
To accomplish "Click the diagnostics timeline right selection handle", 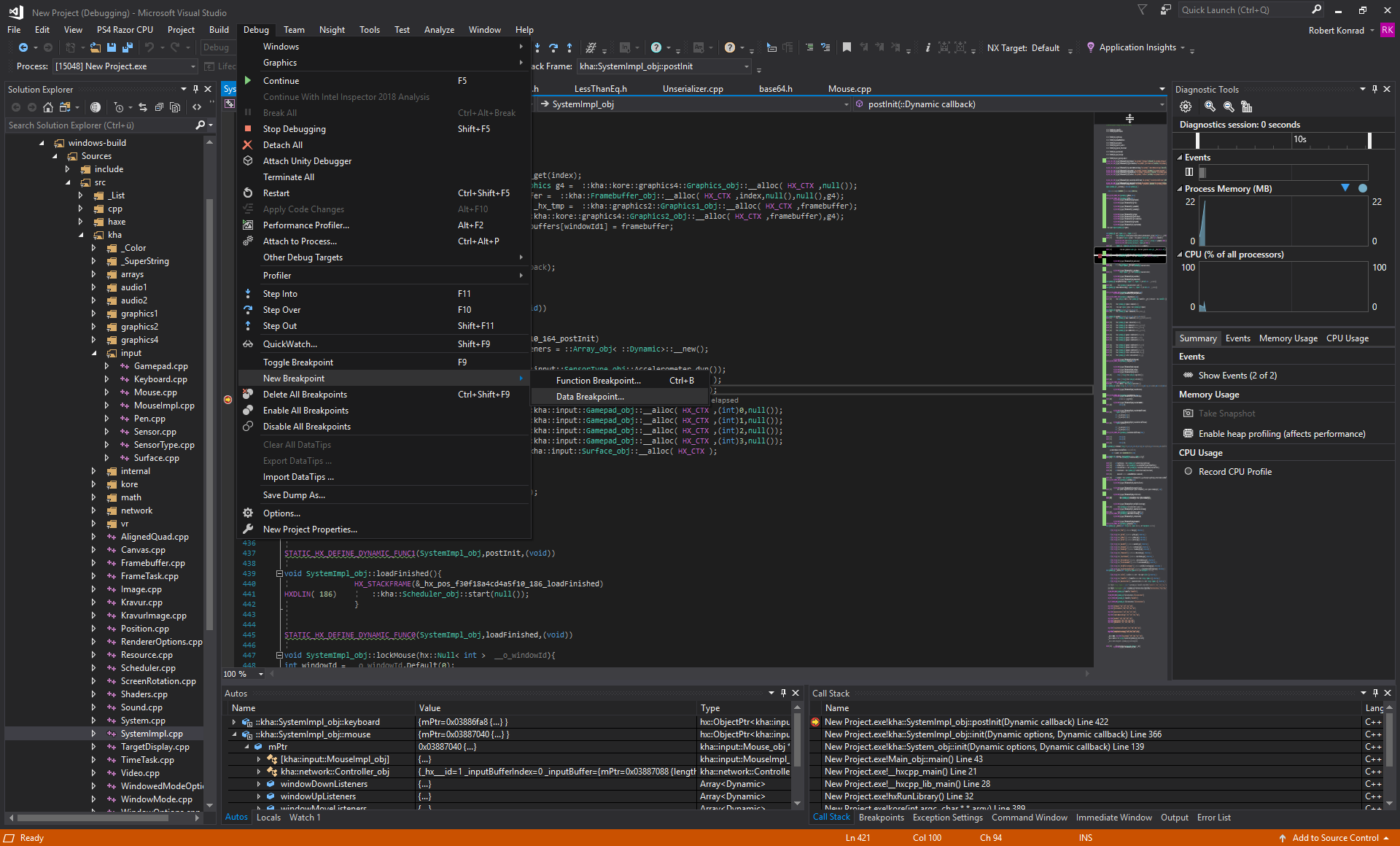I will pyautogui.click(x=1369, y=140).
